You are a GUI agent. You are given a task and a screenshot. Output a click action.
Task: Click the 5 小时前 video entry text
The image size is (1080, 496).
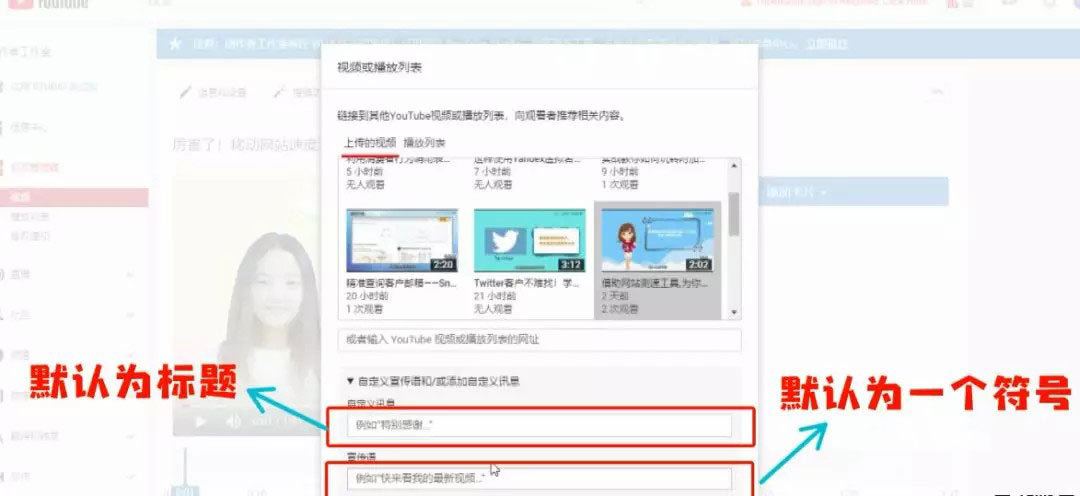(x=364, y=172)
